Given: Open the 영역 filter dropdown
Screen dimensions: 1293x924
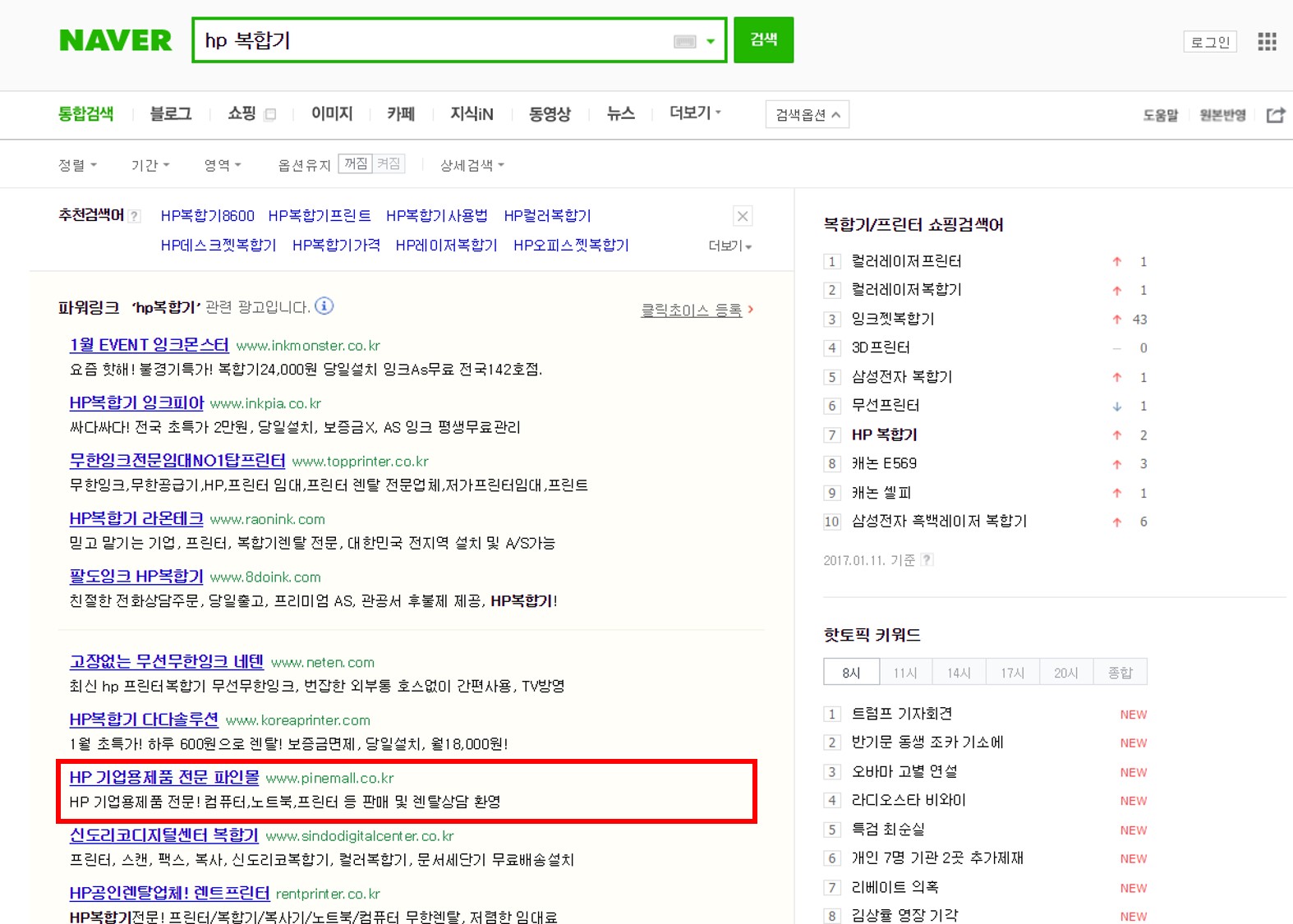Looking at the screenshot, I should (223, 165).
